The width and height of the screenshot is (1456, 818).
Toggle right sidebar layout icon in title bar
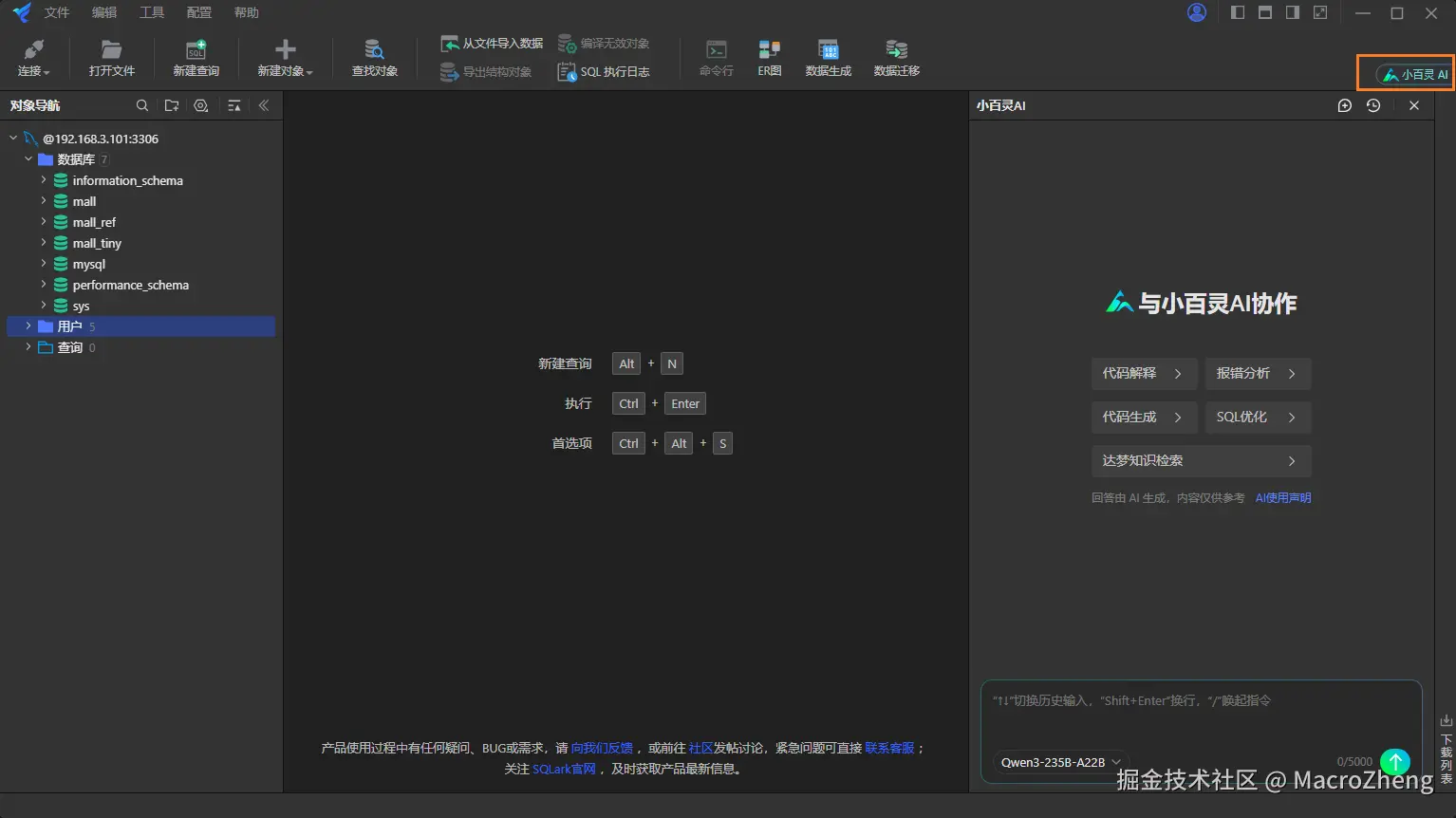(x=1293, y=12)
